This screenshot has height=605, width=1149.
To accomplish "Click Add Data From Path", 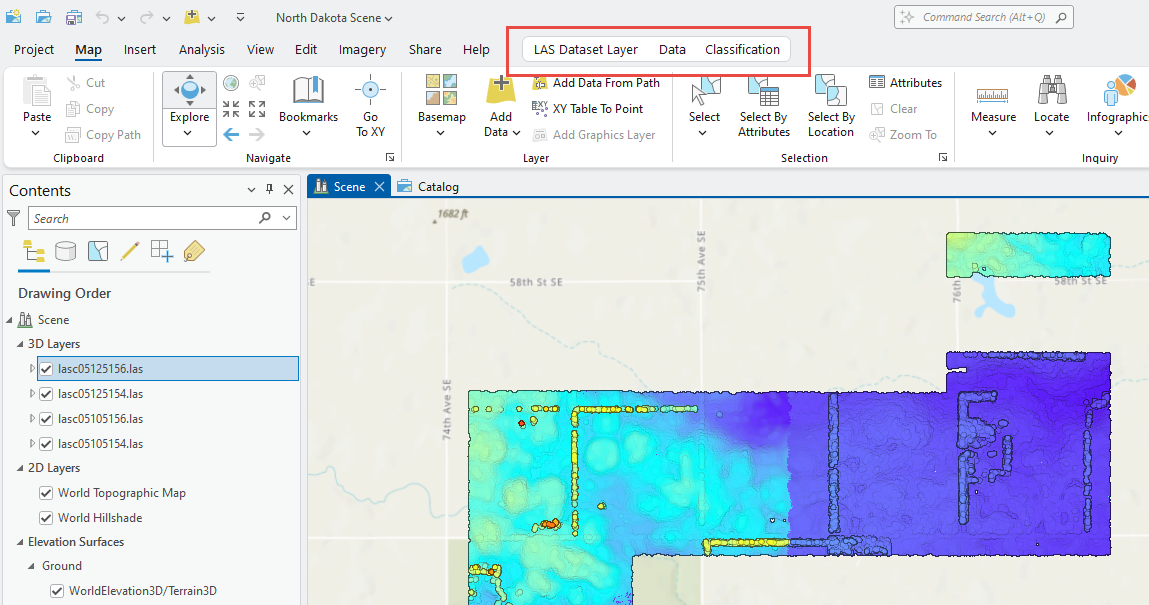I will (605, 83).
